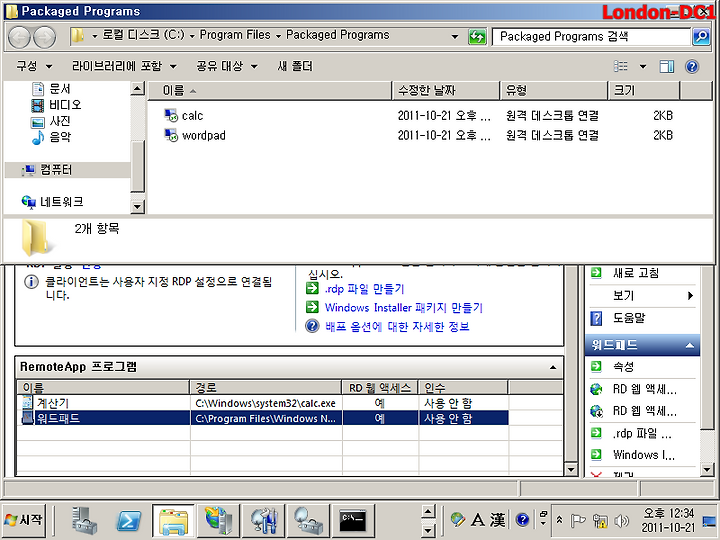
Task: Expand 로컬 디스크 (C:) breadcrumb arrow
Action: 192,36
